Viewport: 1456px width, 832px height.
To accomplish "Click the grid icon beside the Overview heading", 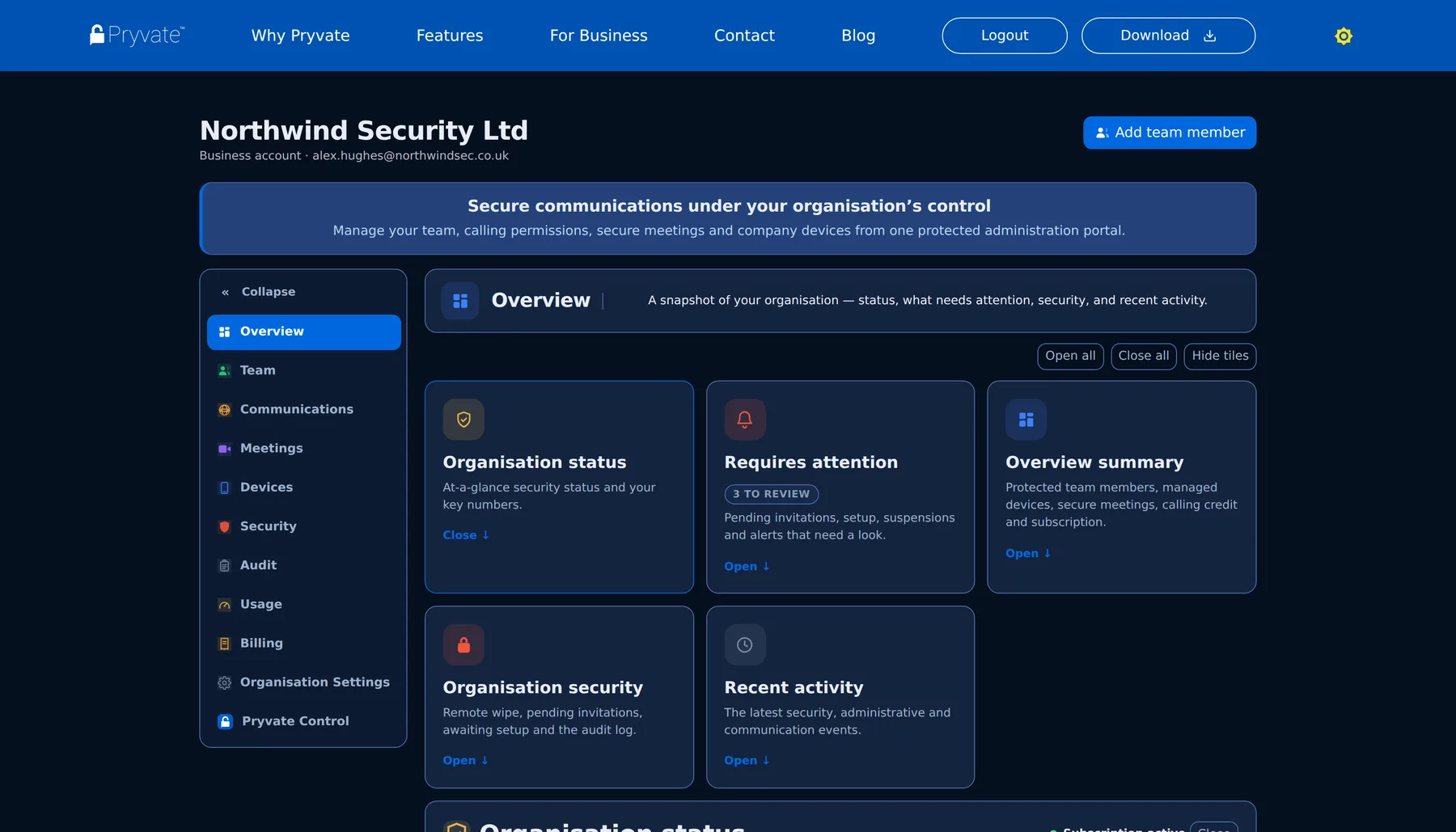I will 460,301.
